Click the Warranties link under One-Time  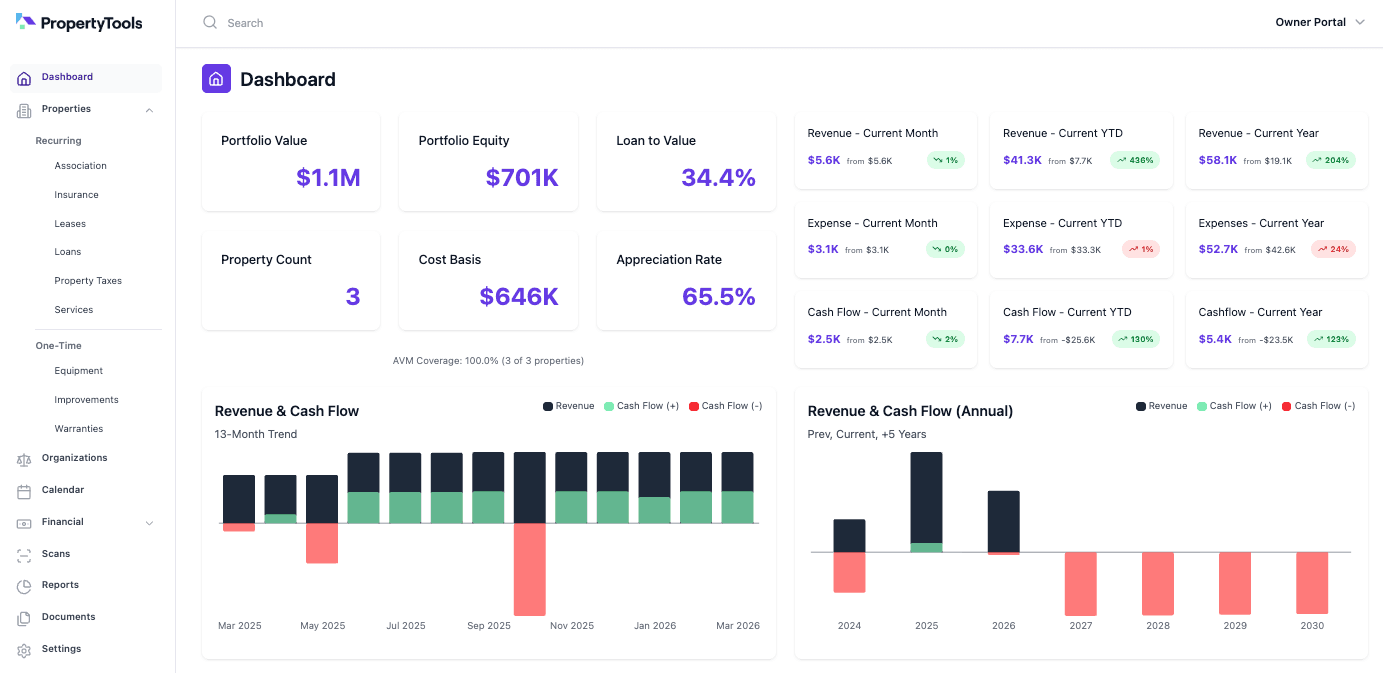point(77,428)
